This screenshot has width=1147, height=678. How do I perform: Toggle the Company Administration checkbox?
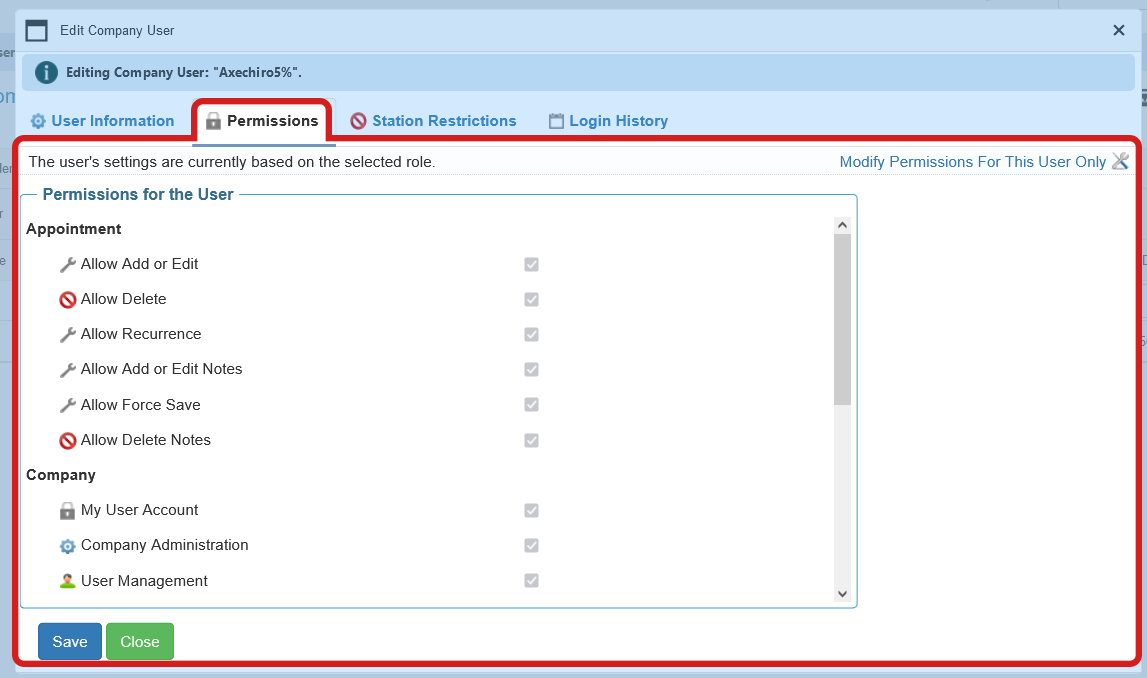coord(531,545)
